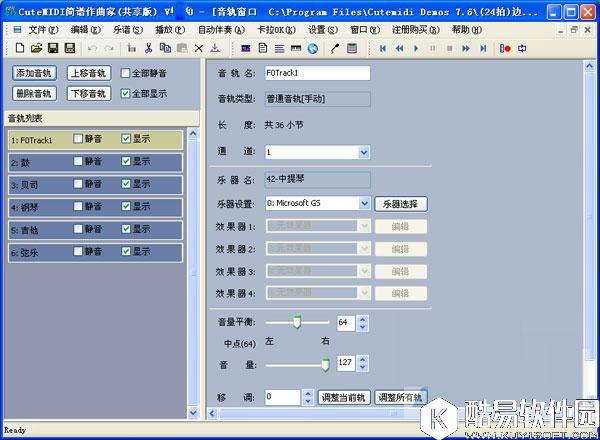Open the 乐器设置 Microsoft GS dropdown
Screen dimensions: 600x440
point(364,204)
